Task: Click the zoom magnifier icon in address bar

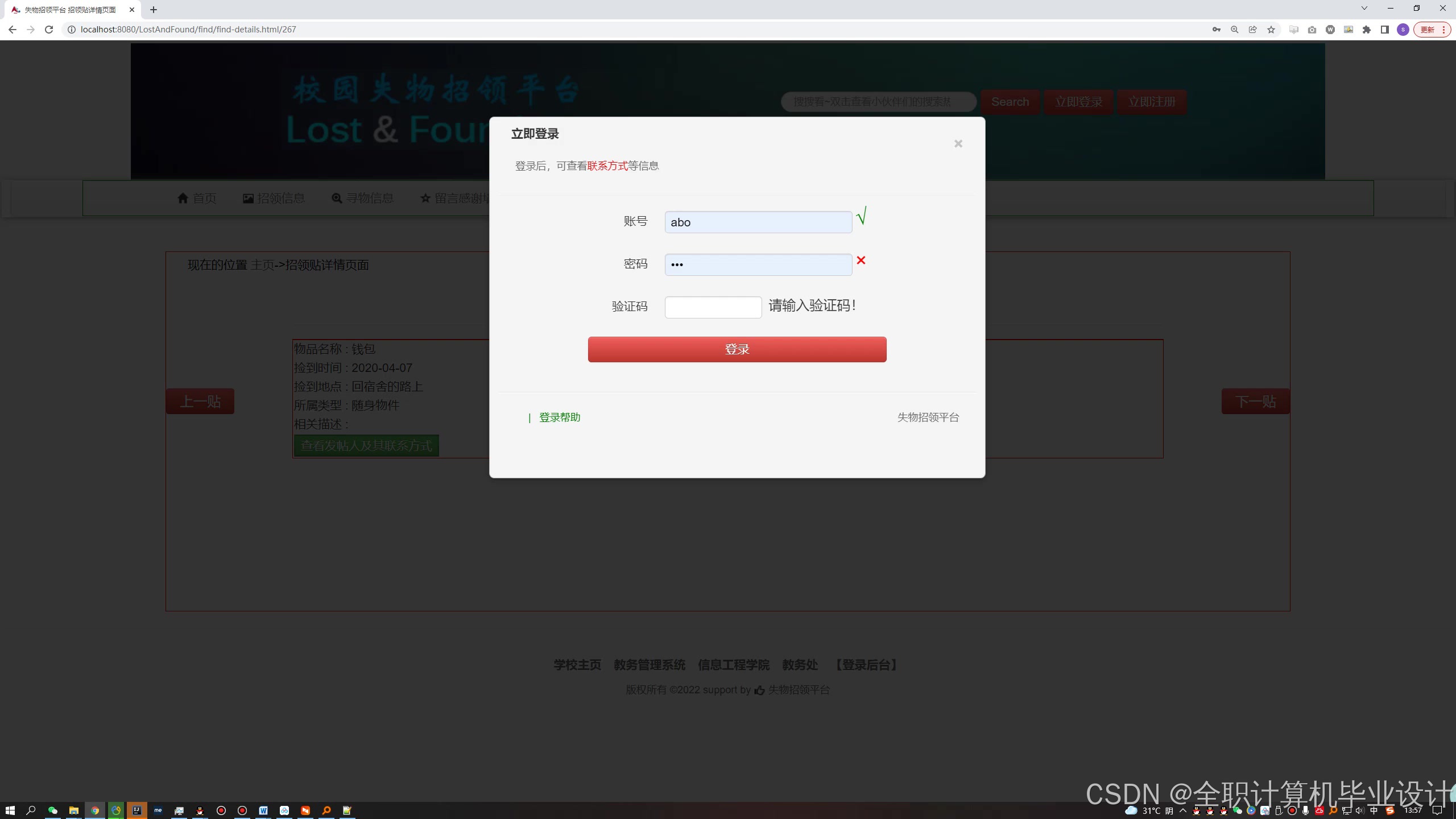Action: point(1235,30)
